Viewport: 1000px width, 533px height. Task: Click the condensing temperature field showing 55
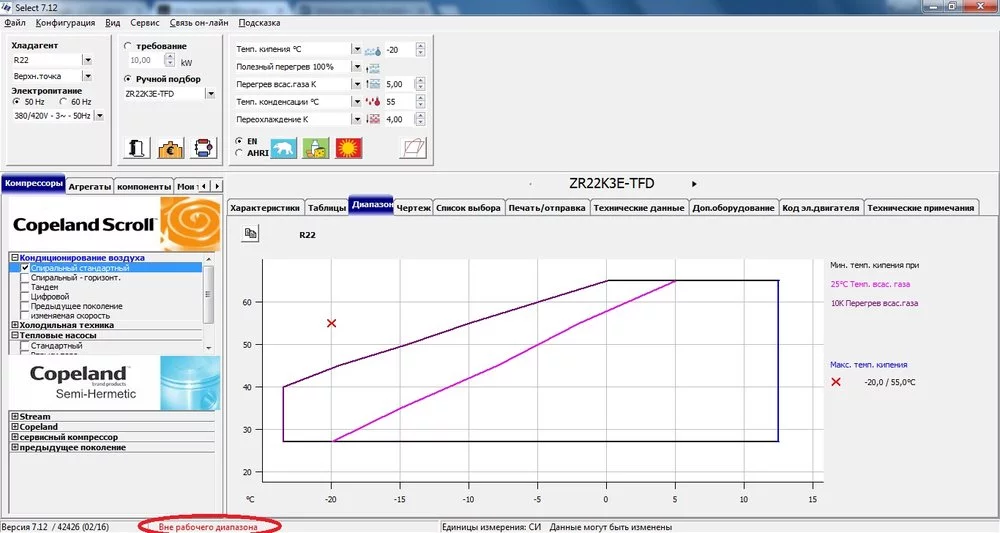click(399, 101)
